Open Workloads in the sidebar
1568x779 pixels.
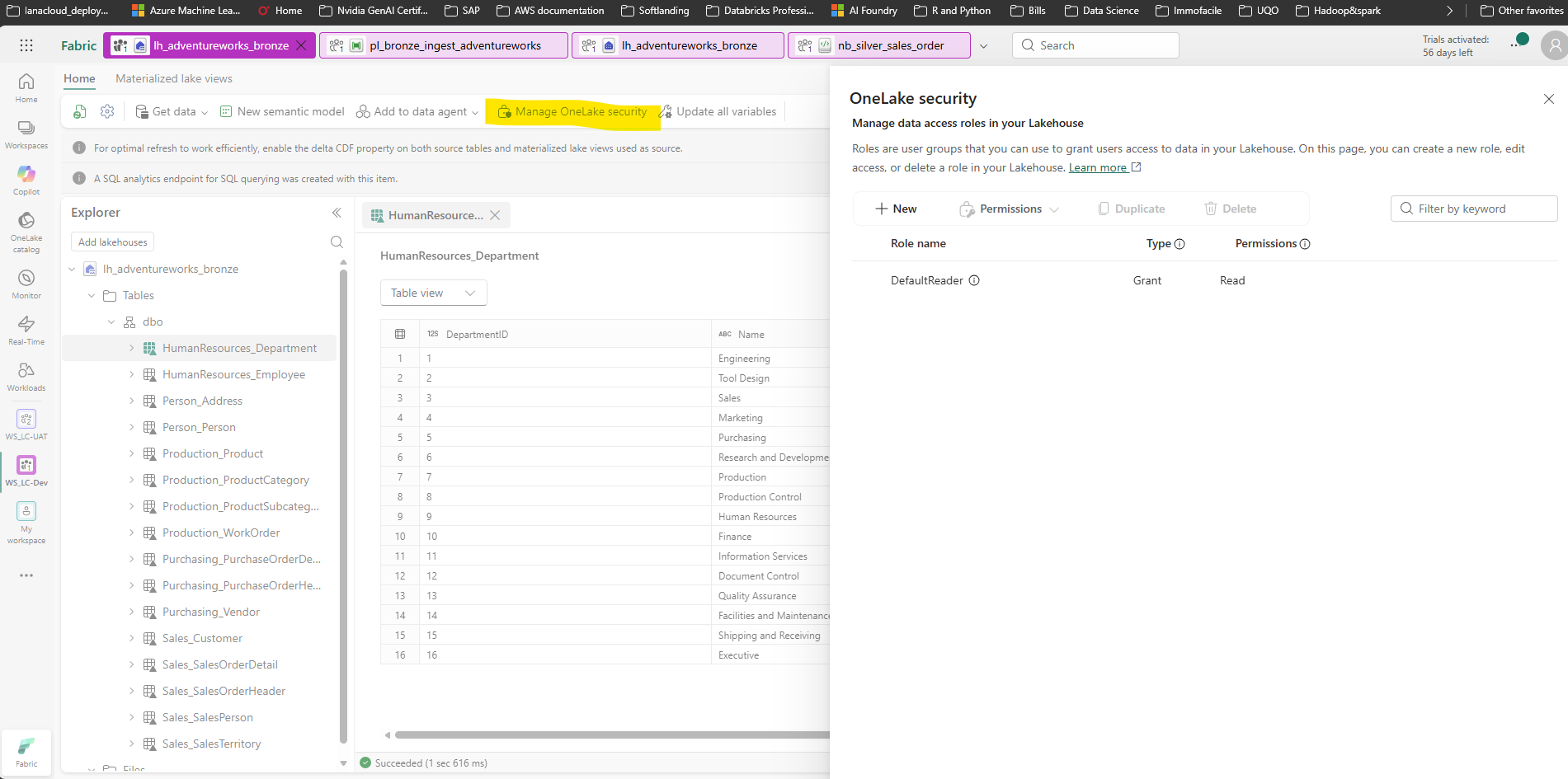(26, 377)
